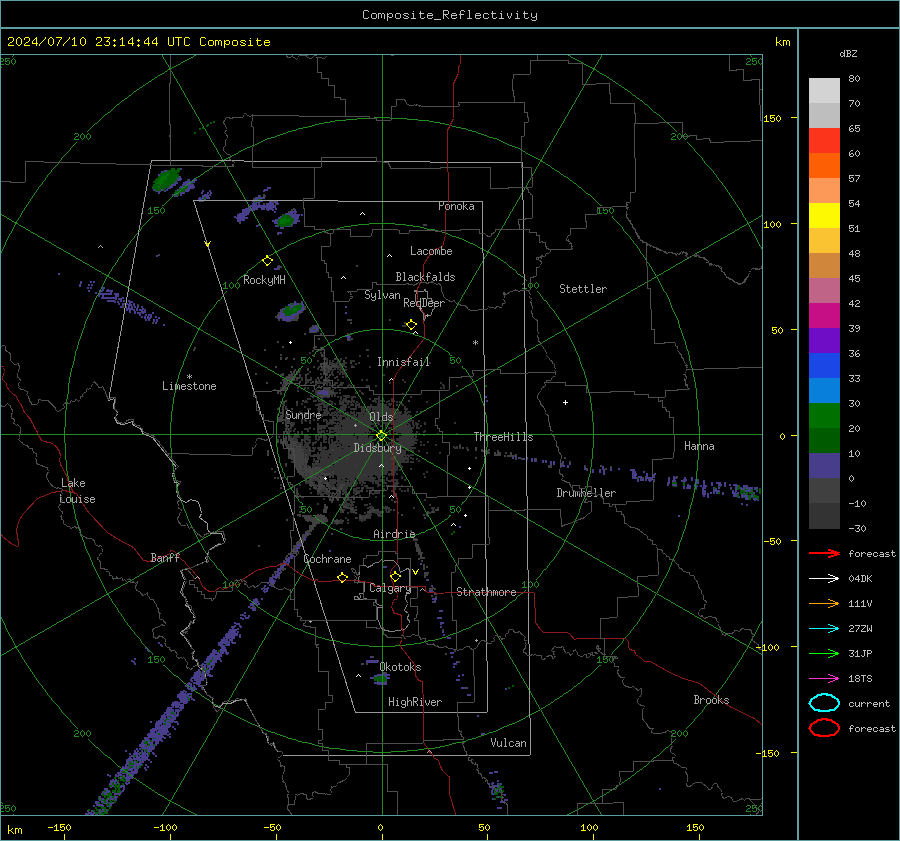Click the Didsbury town label

click(377, 448)
